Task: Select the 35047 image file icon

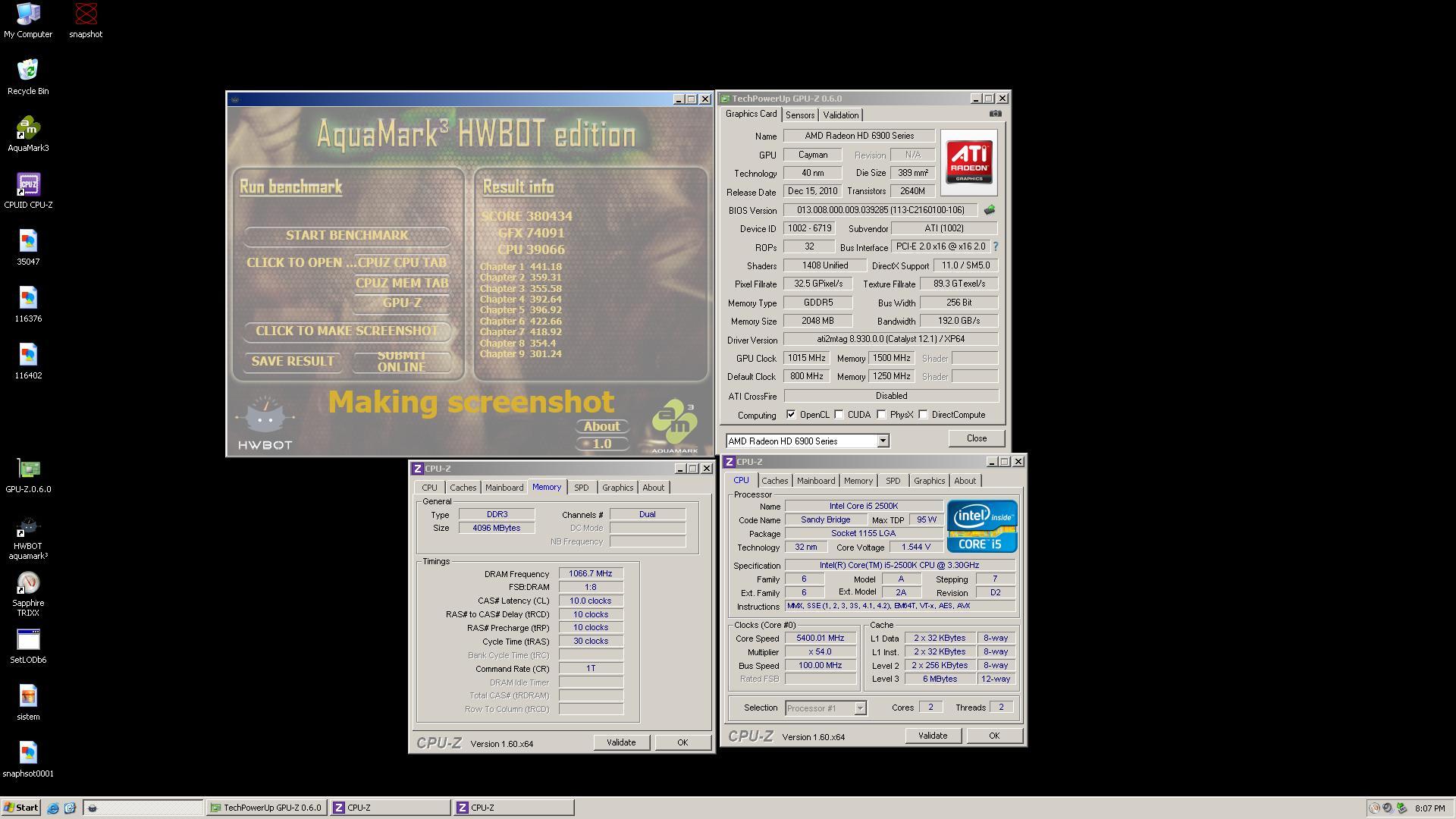Action: click(x=28, y=247)
